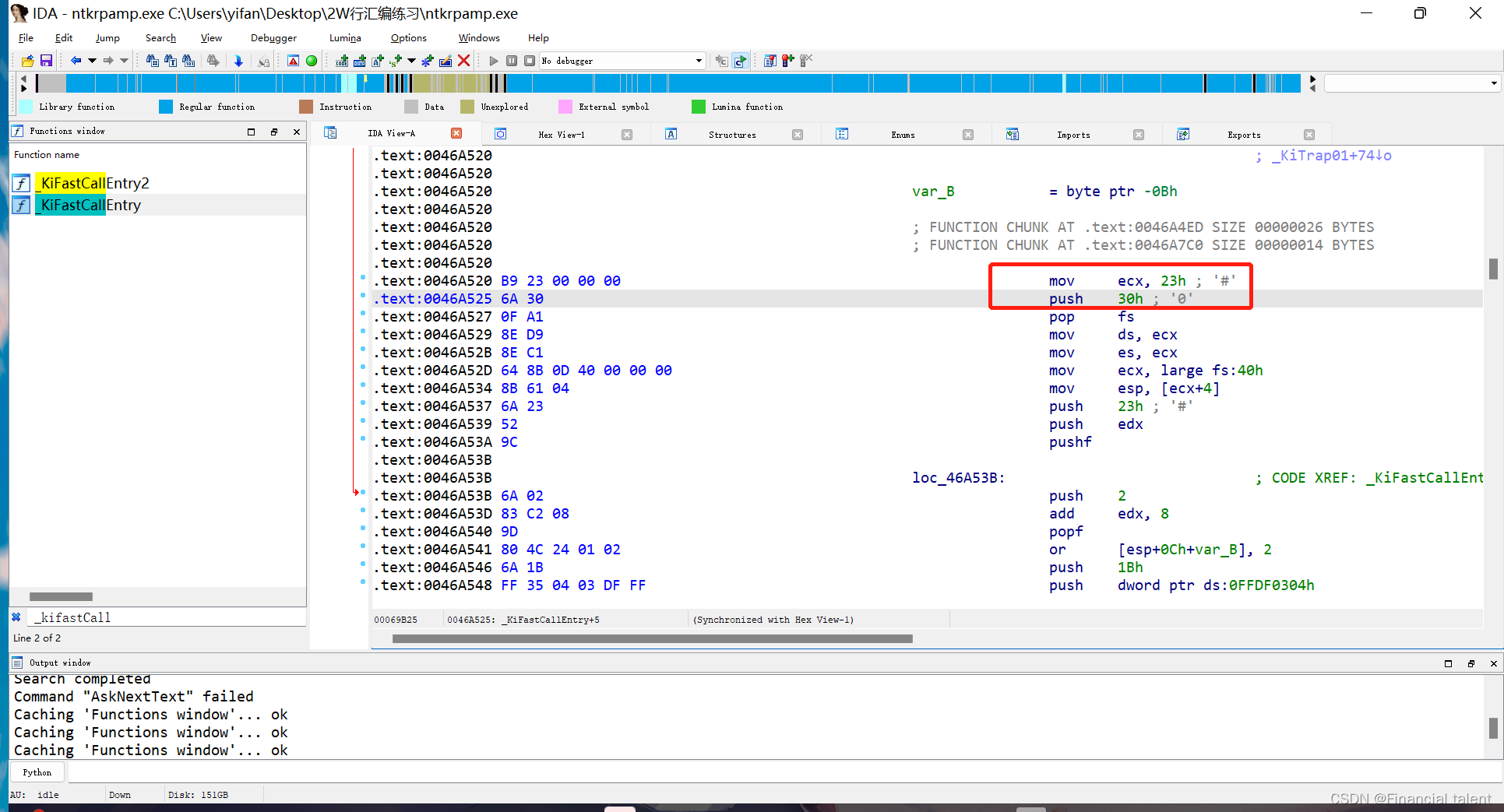
Task: Click the make-code toolbar icon
Action: pos(342,61)
